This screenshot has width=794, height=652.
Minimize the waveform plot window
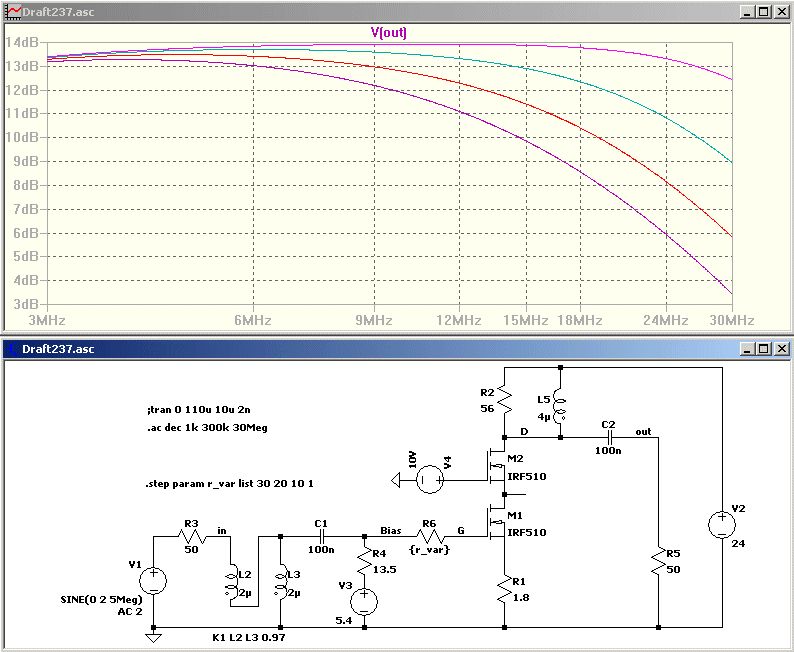click(747, 12)
